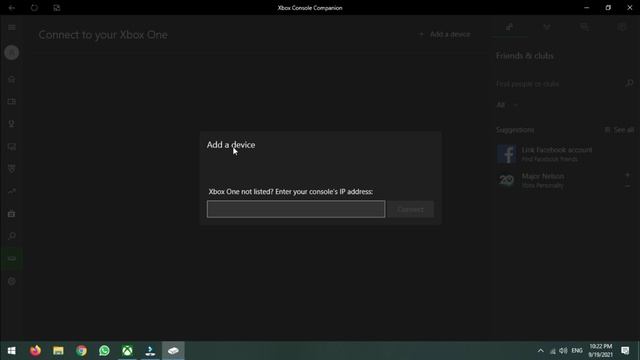Open the profile avatar in the sidebar
Viewport: 640px width, 360px height.
11,53
